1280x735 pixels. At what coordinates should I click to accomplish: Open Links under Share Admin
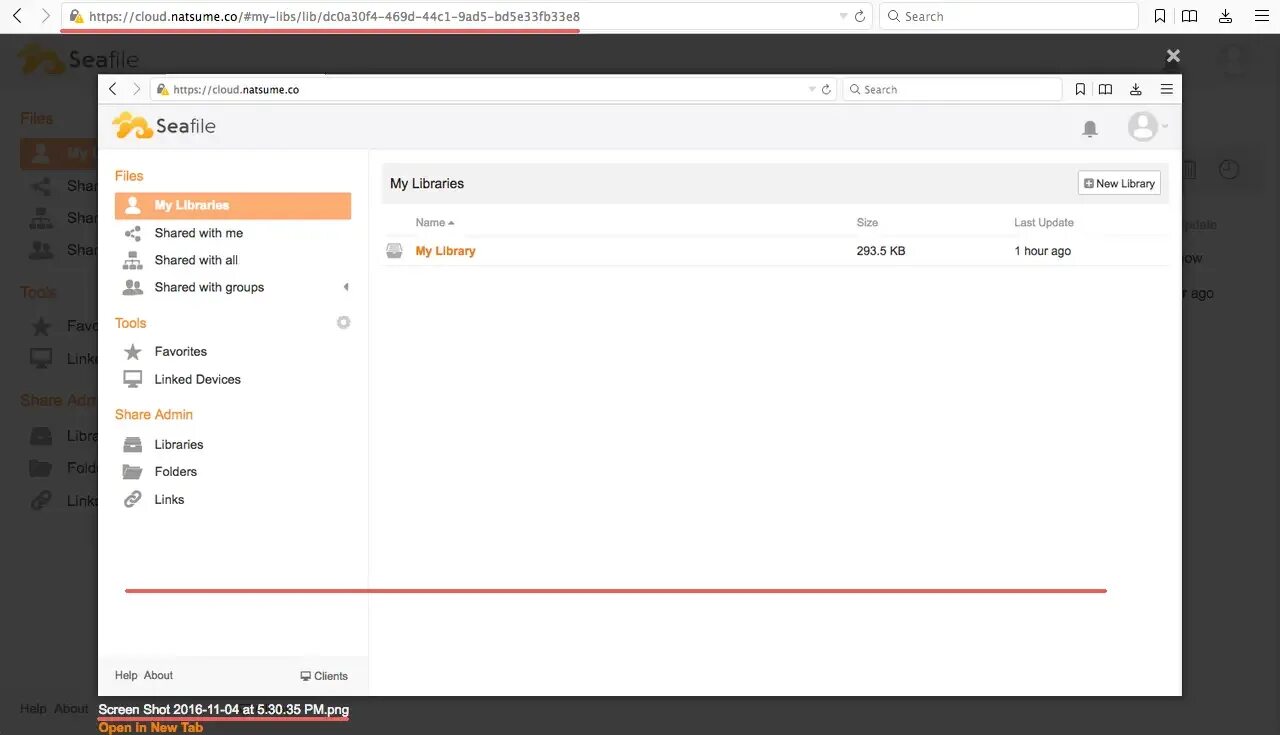(x=169, y=499)
